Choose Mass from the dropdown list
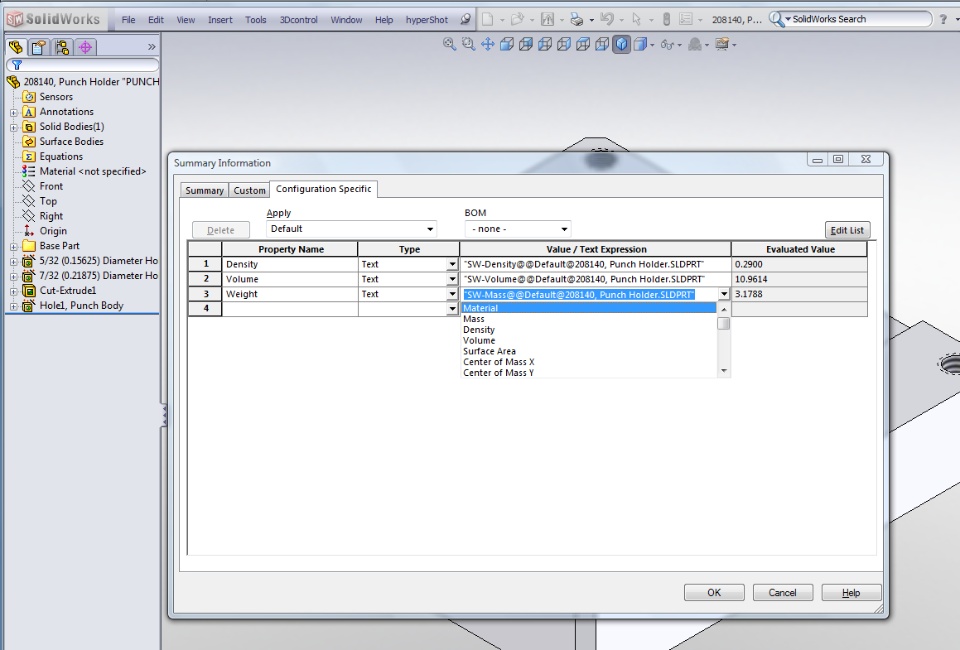 click(589, 319)
